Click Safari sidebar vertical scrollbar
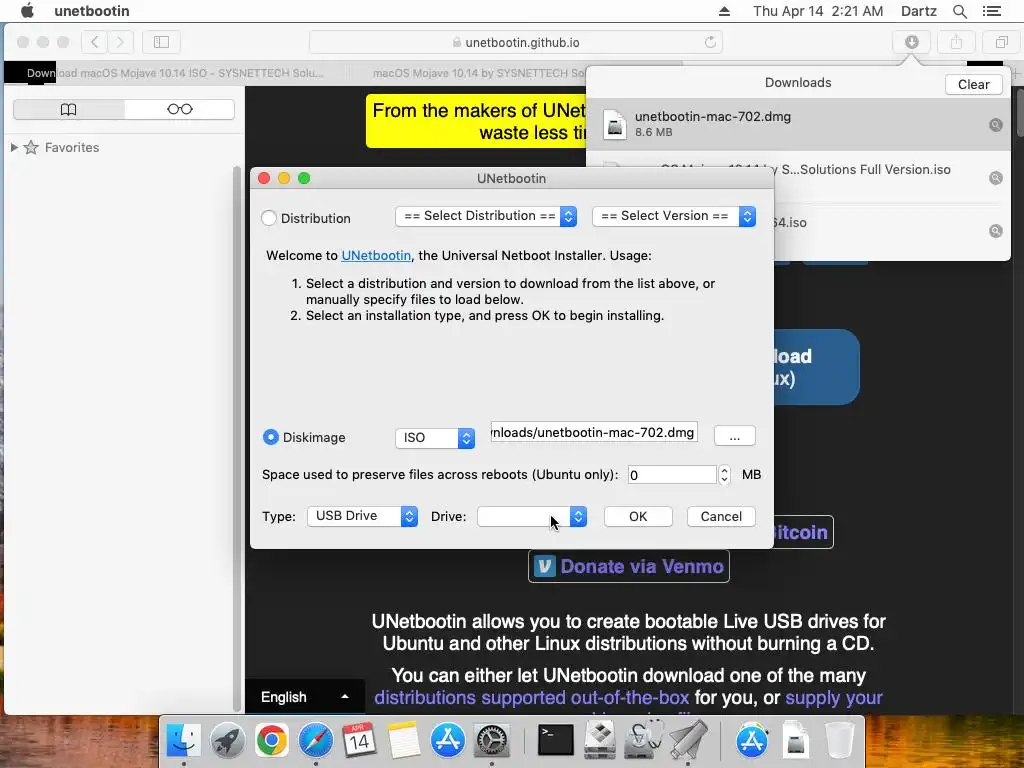The image size is (1024, 768). 236,438
